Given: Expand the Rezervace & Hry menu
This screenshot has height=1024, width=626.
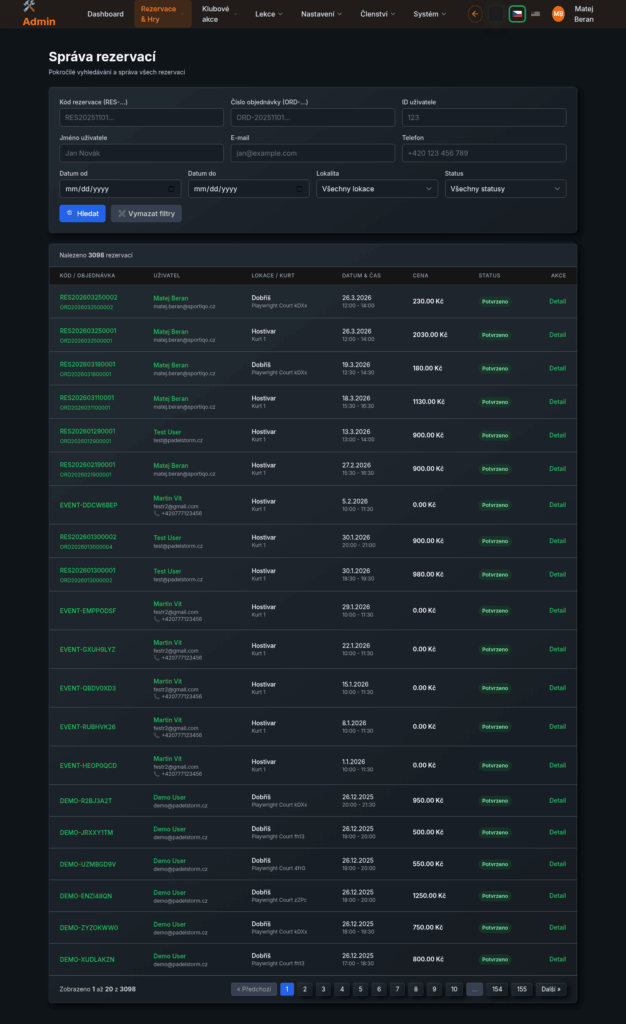Looking at the screenshot, I should [x=163, y=14].
